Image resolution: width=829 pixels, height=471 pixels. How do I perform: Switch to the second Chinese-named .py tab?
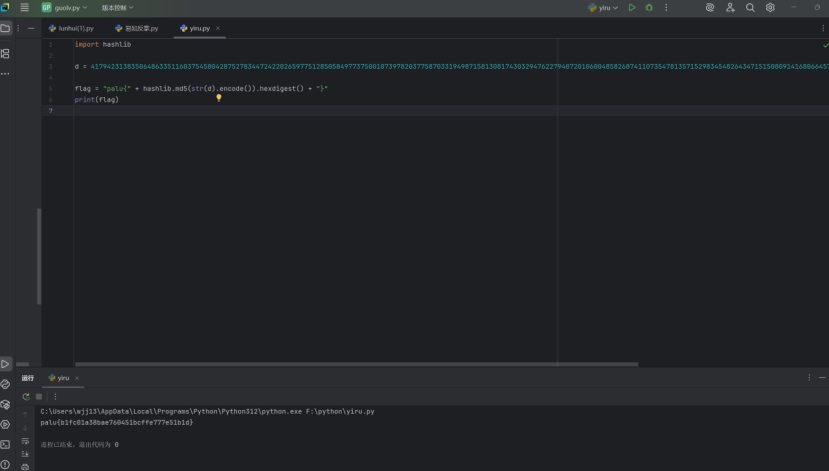[x=137, y=28]
